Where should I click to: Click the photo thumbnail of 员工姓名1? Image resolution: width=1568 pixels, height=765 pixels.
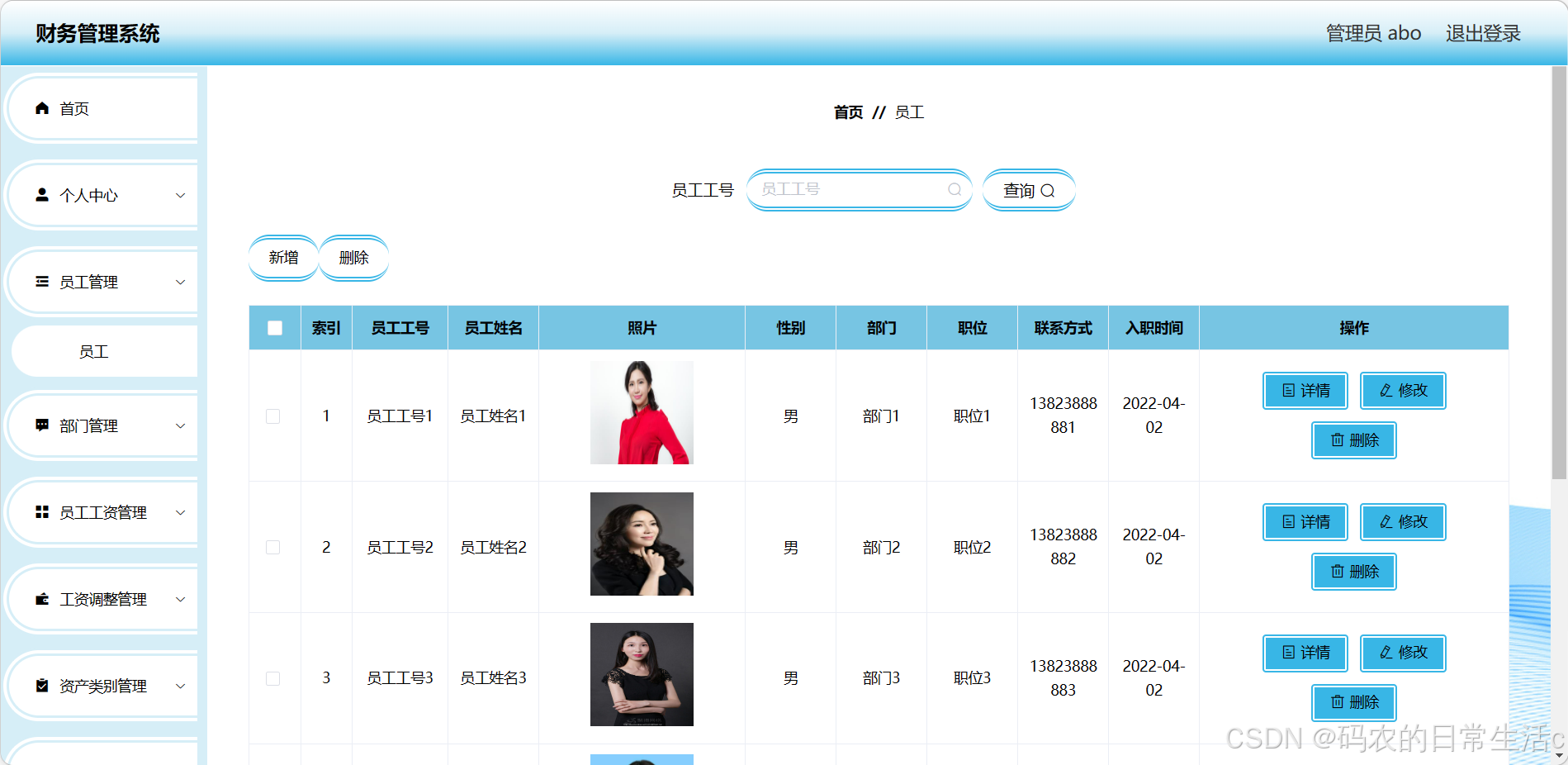tap(642, 413)
